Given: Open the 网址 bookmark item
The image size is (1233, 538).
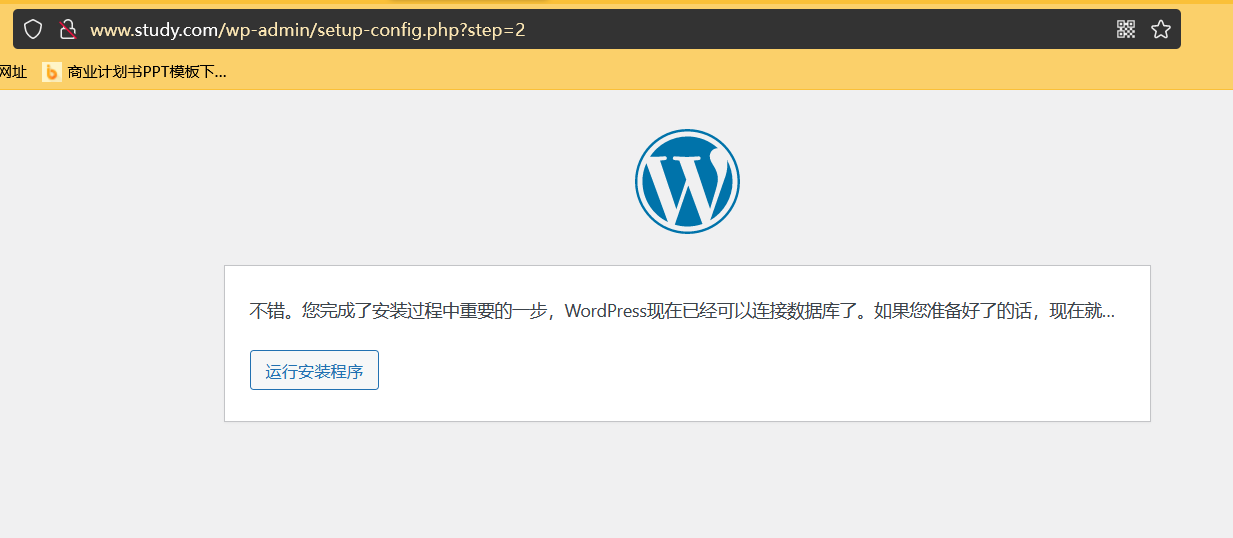Looking at the screenshot, I should coord(13,72).
